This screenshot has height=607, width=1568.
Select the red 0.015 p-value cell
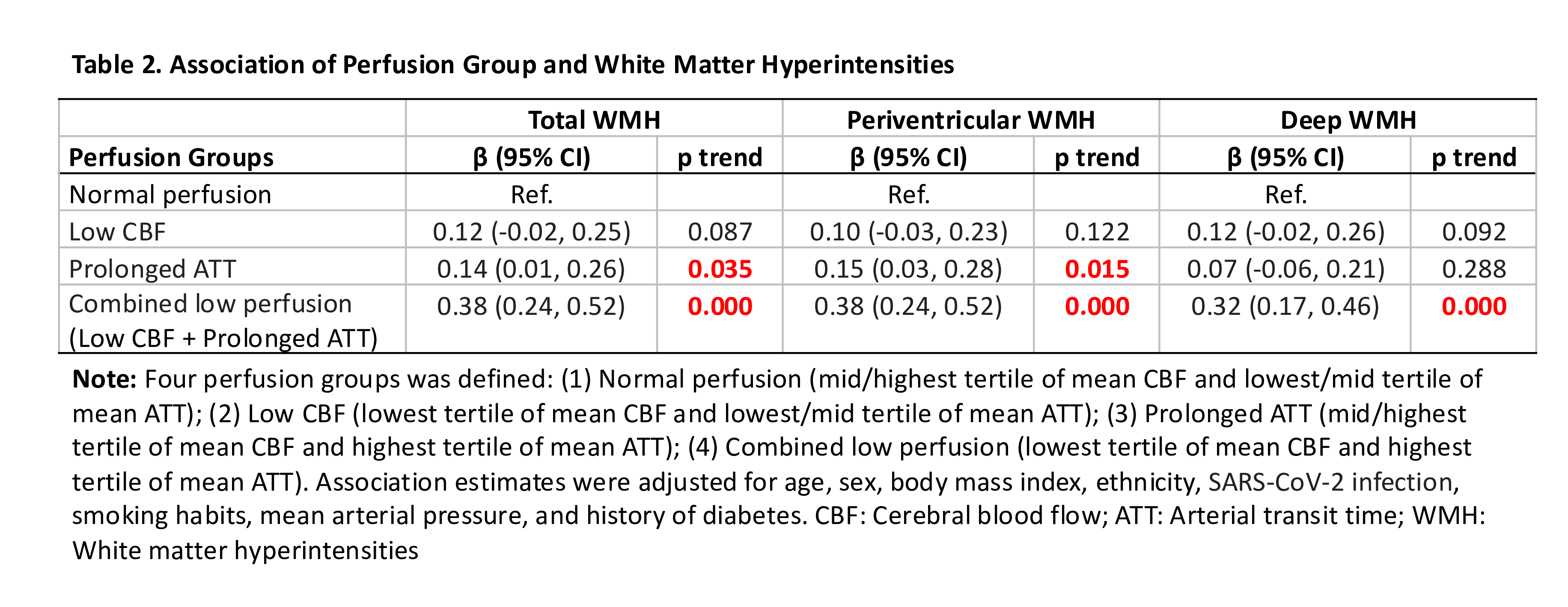(x=1096, y=269)
